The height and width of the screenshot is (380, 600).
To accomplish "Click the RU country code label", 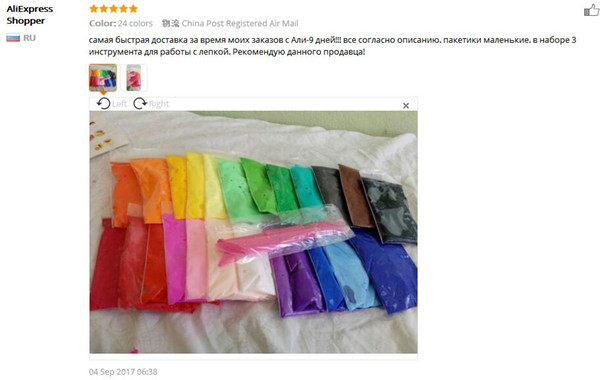I will pos(29,38).
